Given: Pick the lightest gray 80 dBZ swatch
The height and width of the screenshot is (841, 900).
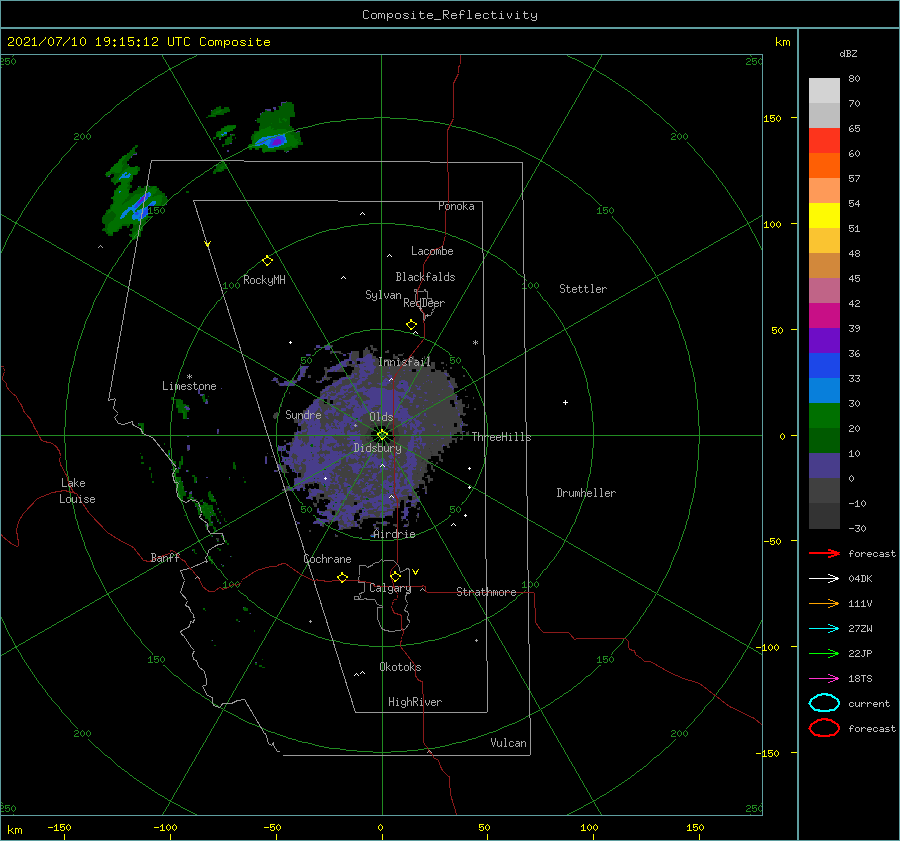Looking at the screenshot, I should point(824,91).
